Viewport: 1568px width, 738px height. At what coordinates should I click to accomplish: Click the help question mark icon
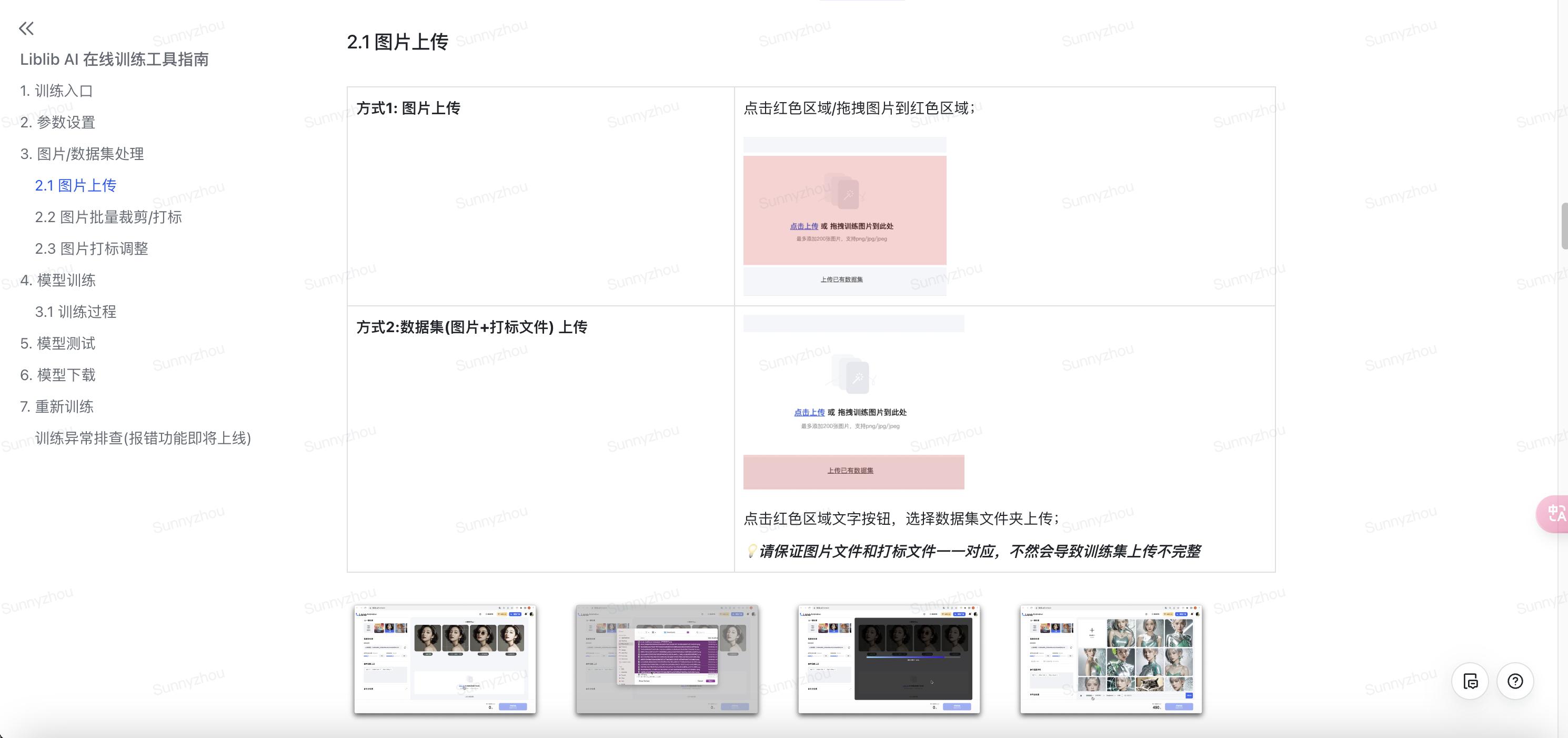pyautogui.click(x=1515, y=681)
